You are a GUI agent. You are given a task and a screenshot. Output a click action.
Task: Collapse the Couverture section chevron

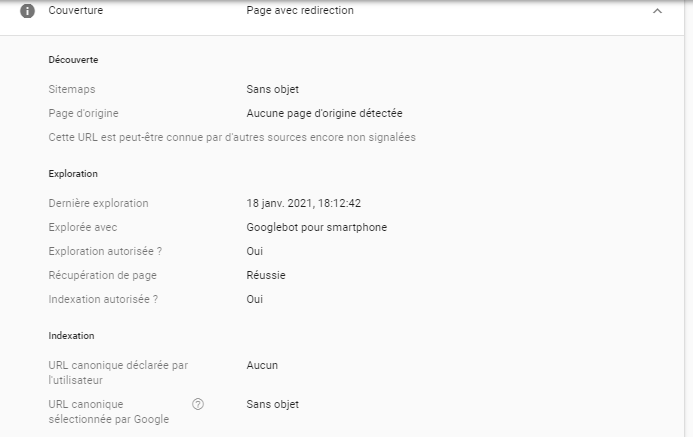(657, 11)
